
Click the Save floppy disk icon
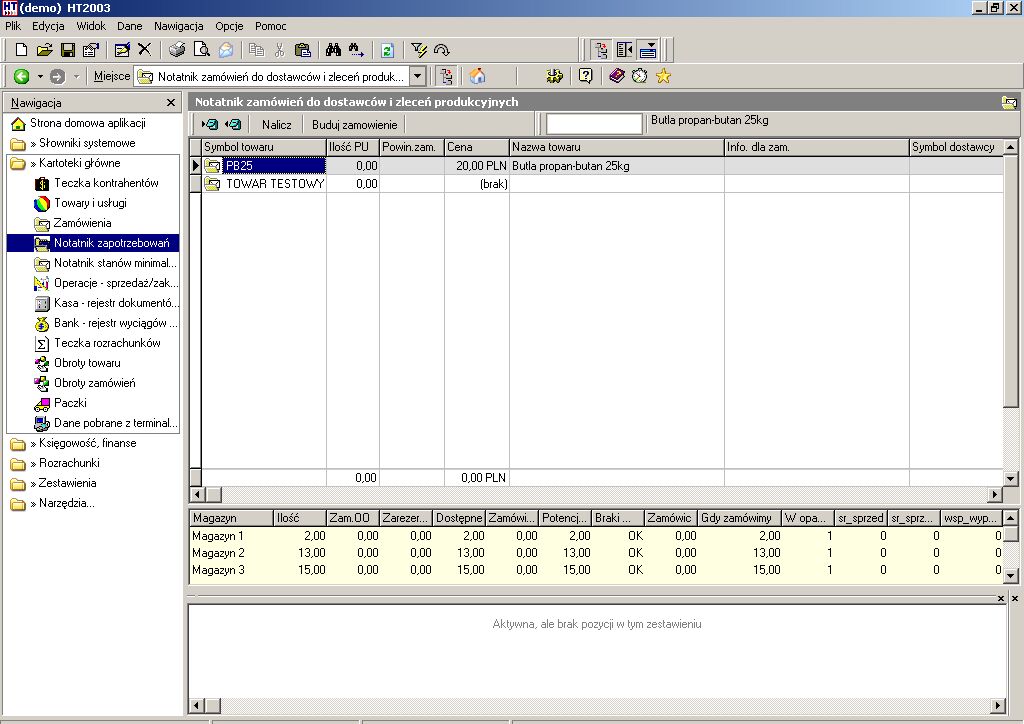(67, 50)
